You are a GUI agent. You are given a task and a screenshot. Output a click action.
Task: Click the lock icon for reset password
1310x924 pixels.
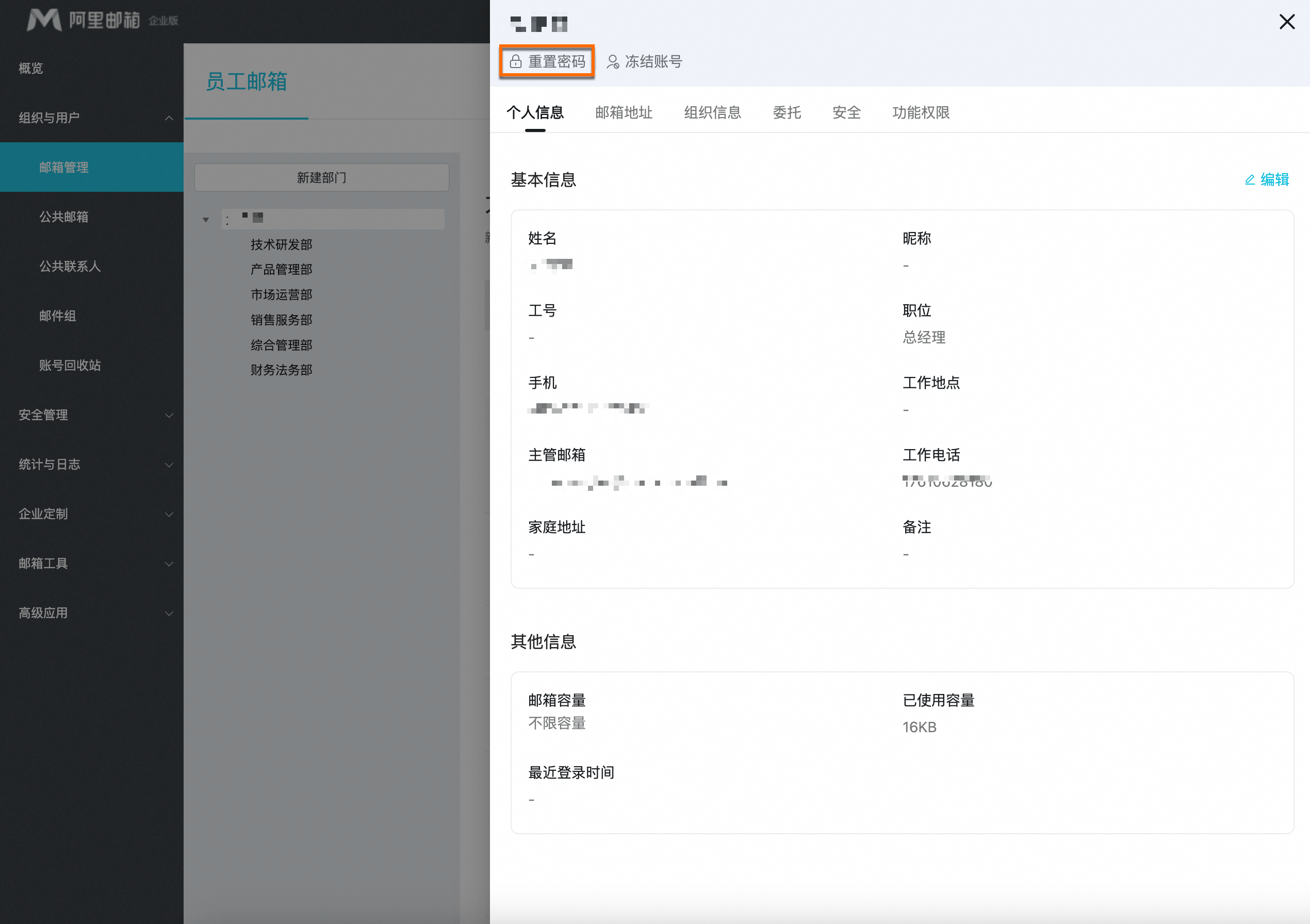pos(515,61)
